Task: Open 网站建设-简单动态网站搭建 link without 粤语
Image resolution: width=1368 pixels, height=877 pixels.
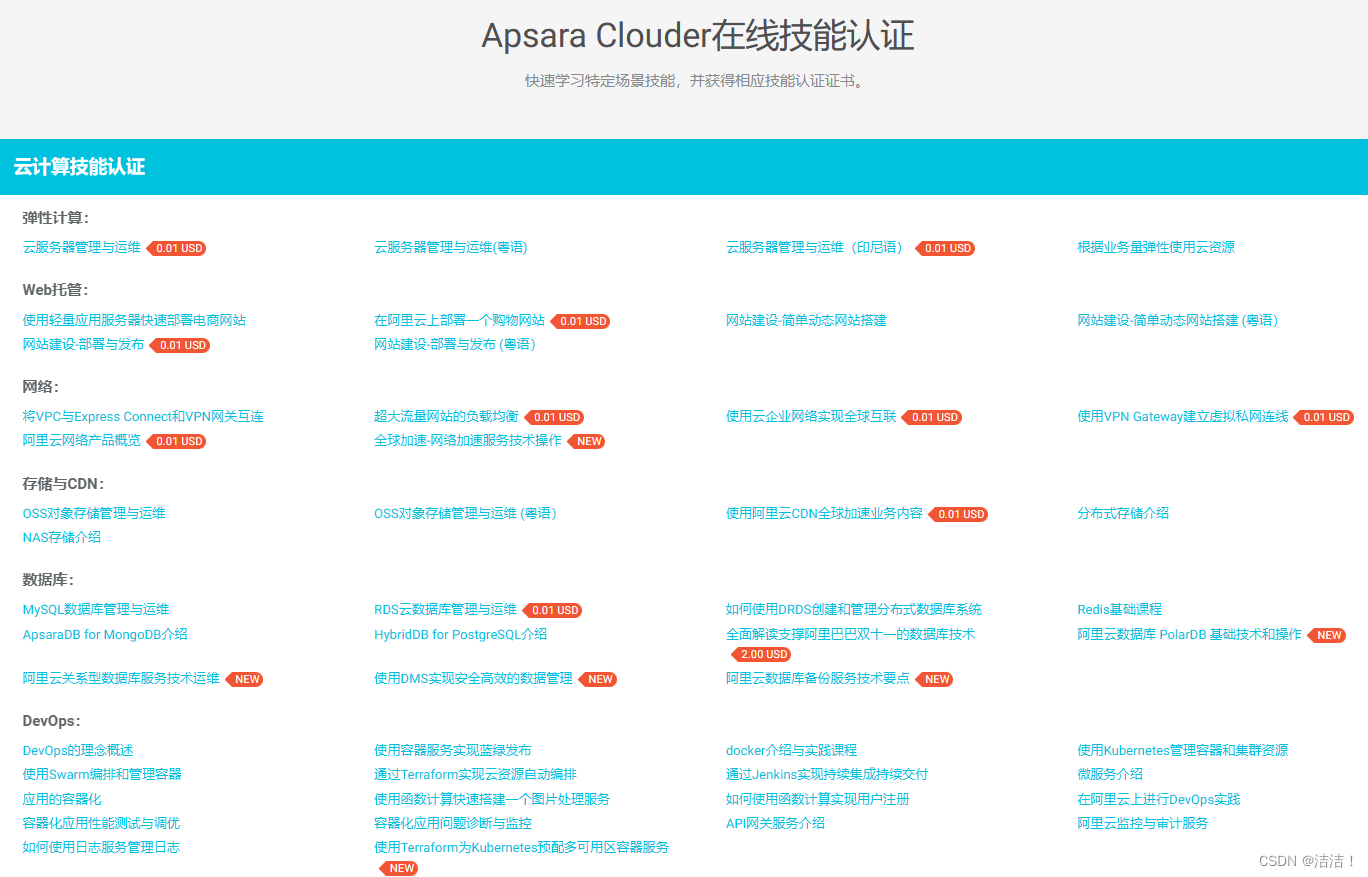Action: (806, 320)
